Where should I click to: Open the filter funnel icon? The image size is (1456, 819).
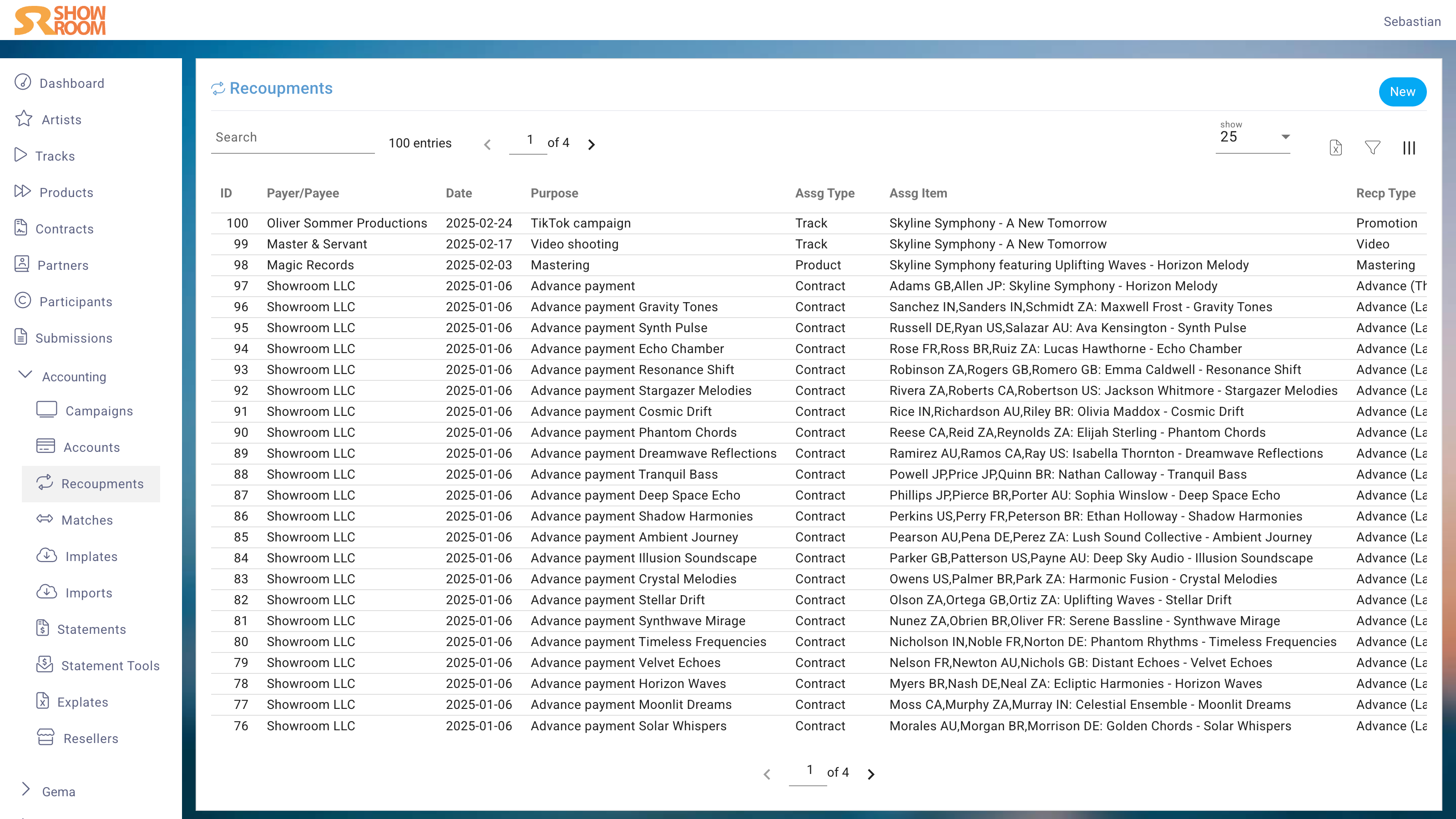pyautogui.click(x=1372, y=147)
